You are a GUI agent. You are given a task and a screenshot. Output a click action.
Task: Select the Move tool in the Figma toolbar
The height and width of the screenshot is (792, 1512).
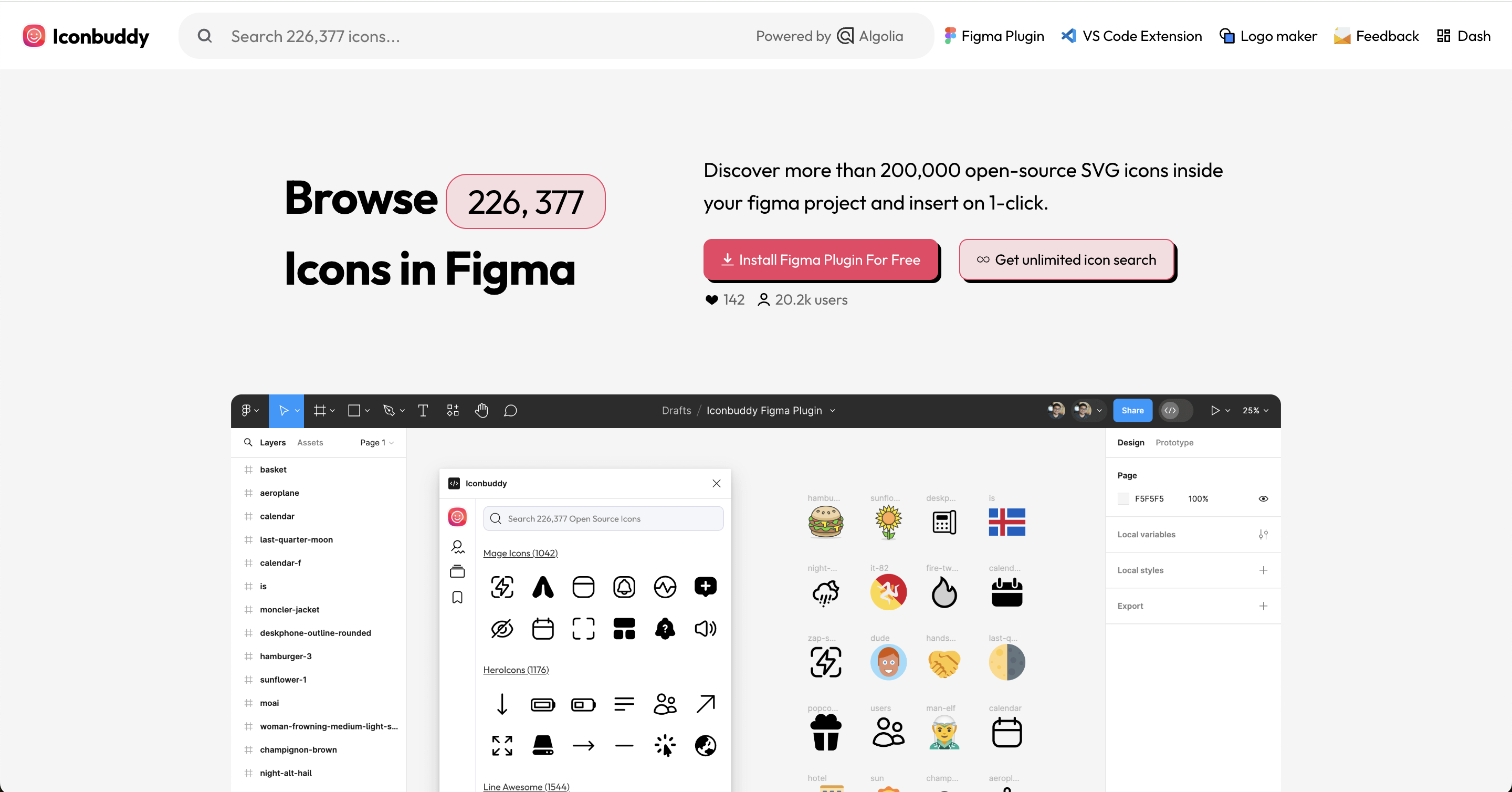pos(283,410)
